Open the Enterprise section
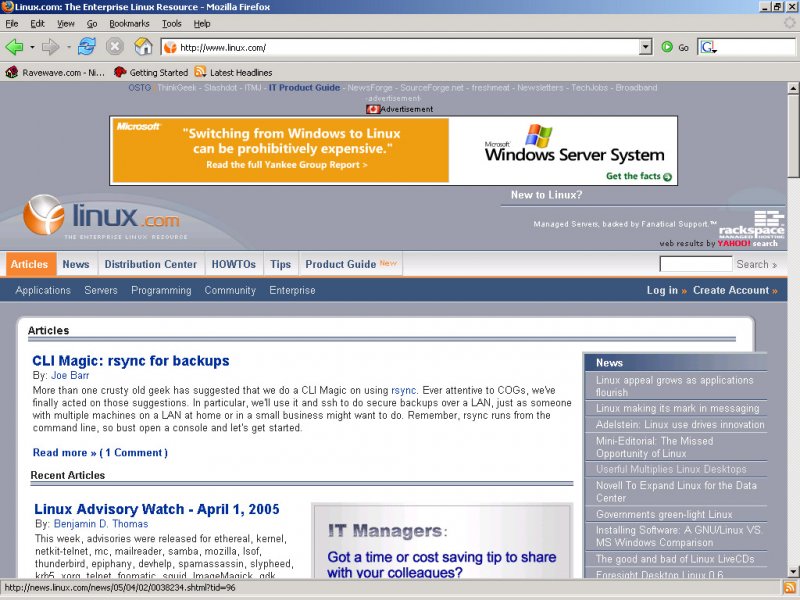Viewport: 800px width, 600px height. pos(292,290)
